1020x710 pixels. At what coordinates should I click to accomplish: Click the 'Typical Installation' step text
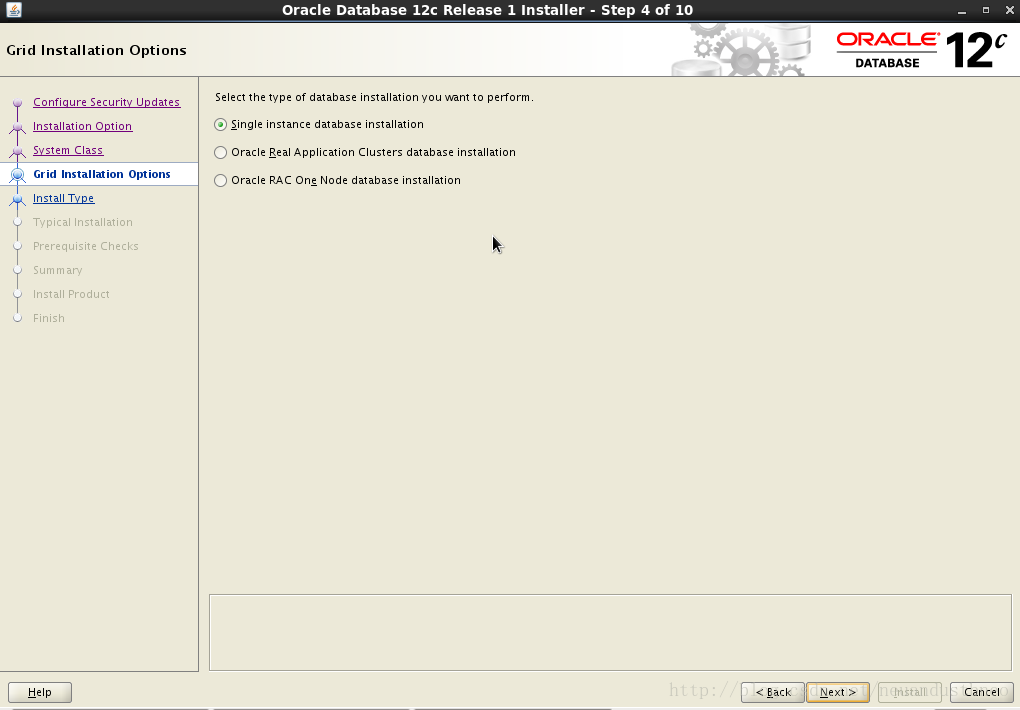pos(83,223)
